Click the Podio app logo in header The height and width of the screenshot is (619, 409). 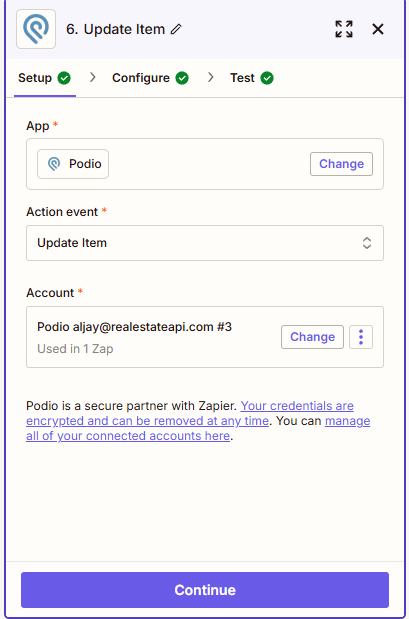pyautogui.click(x=36, y=29)
